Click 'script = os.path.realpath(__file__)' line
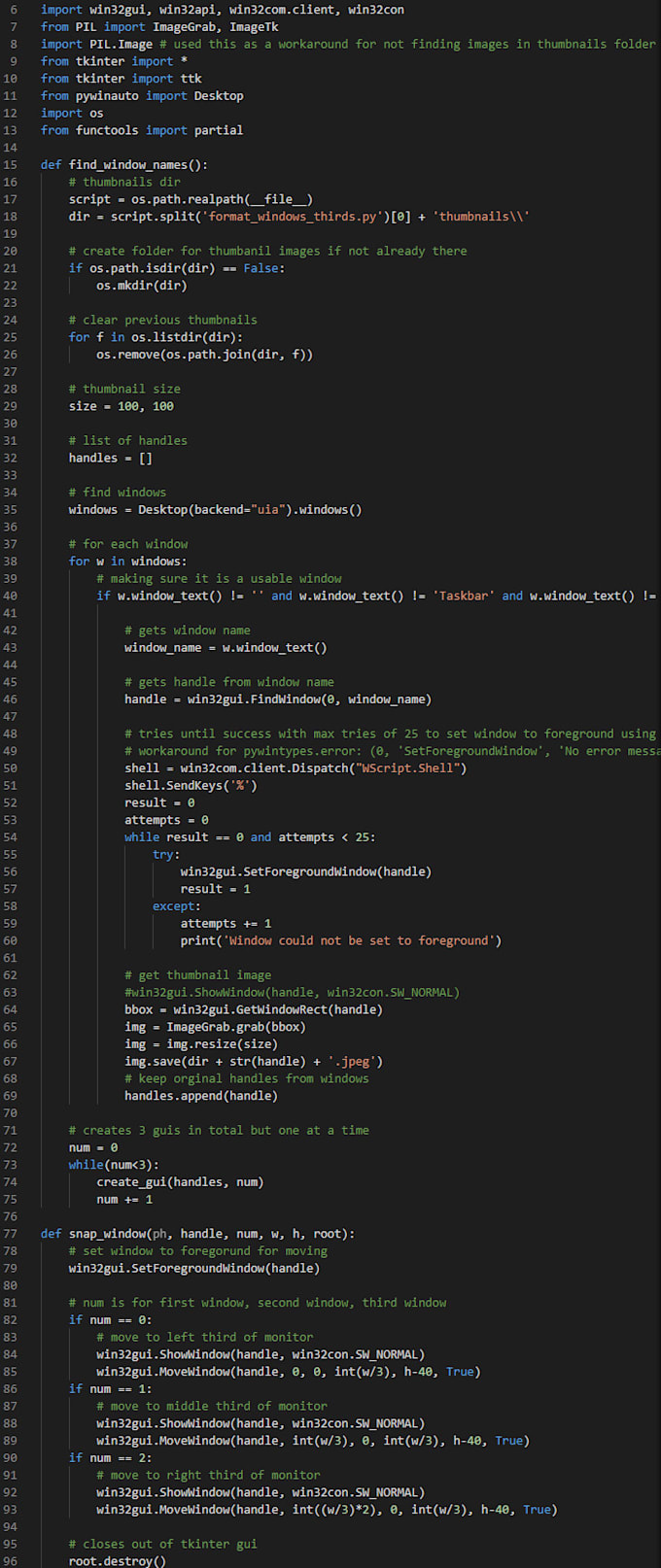The width and height of the screenshot is (661, 1568). tap(191, 199)
